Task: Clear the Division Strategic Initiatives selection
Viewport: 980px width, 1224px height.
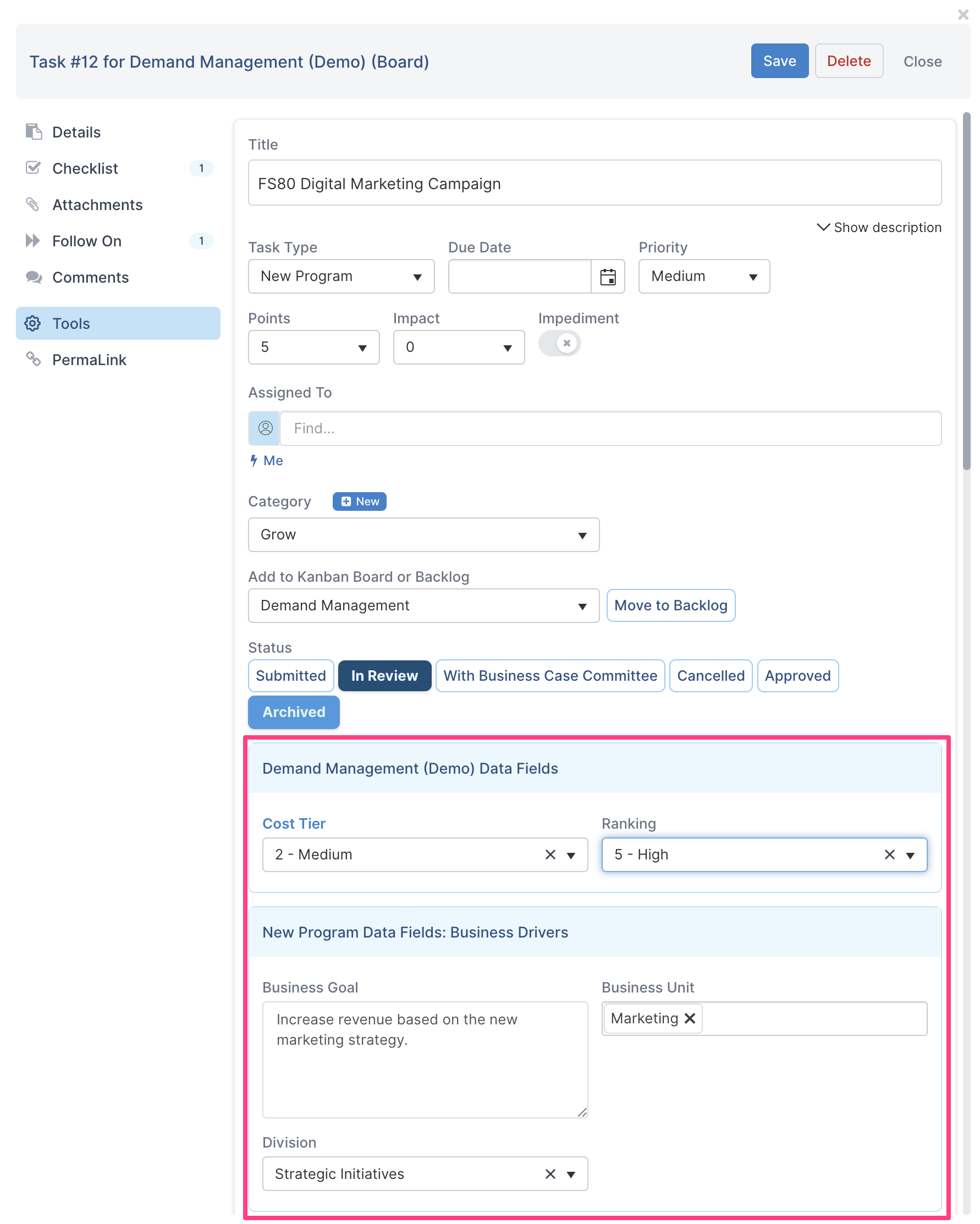Action: (550, 1173)
